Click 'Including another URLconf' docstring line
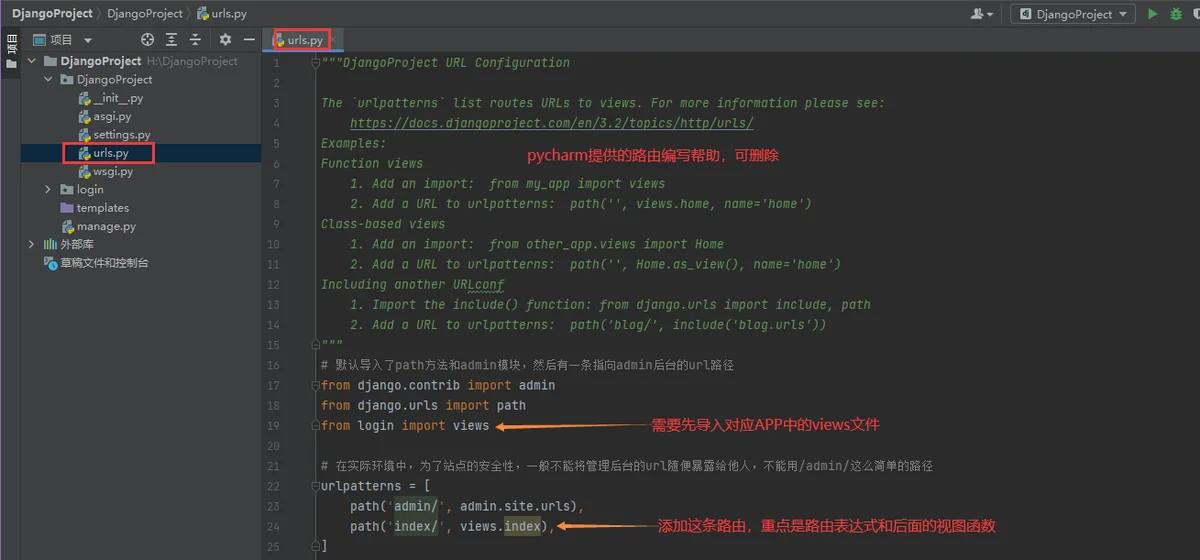This screenshot has width=1200, height=560. (412, 284)
